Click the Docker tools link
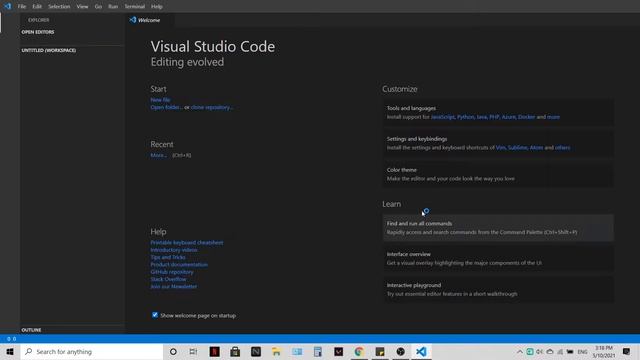Viewport: 640px width, 360px height. [x=527, y=117]
